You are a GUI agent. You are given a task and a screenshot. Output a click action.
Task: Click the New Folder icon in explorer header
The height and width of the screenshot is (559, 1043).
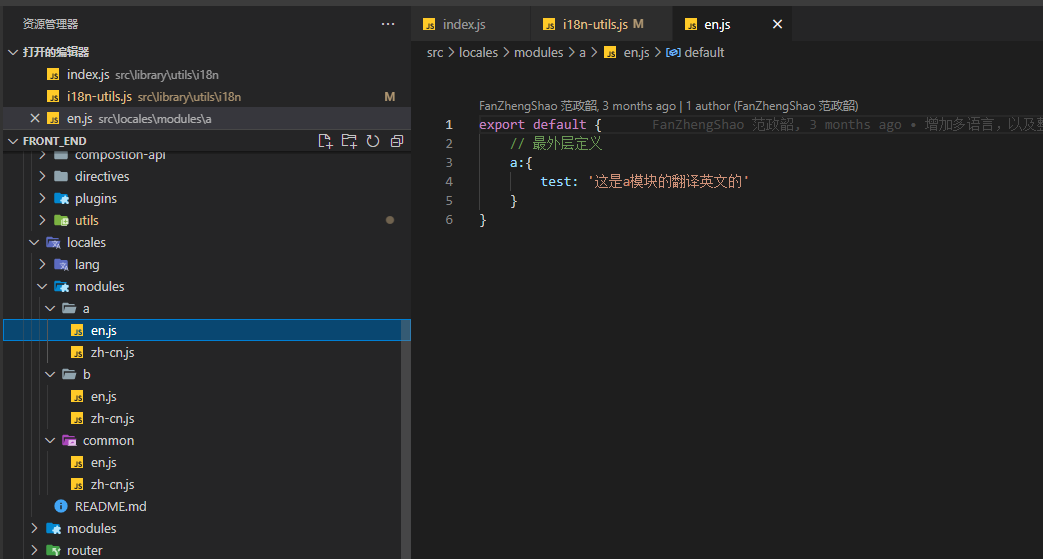(x=349, y=141)
